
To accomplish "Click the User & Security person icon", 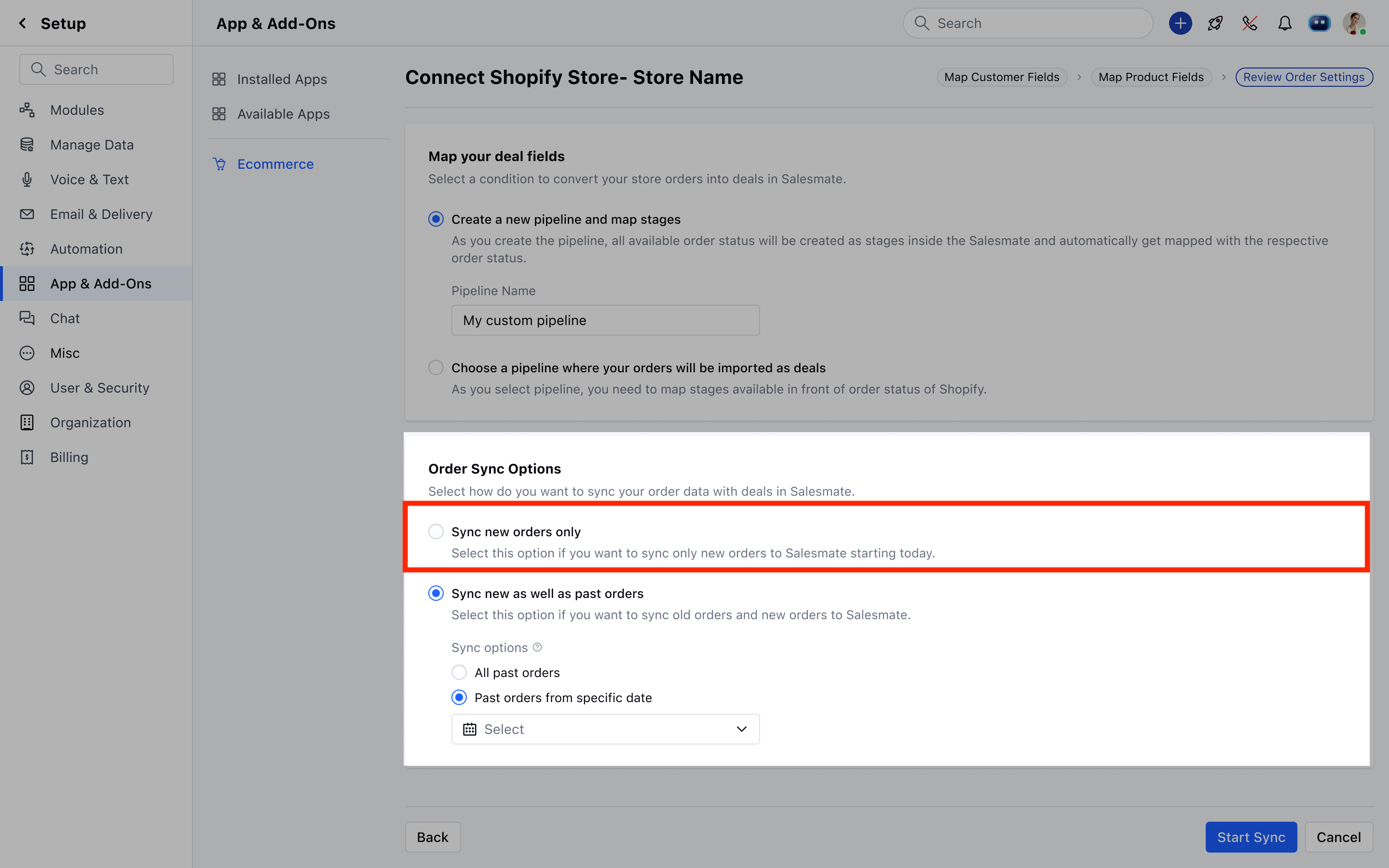I will (x=27, y=388).
